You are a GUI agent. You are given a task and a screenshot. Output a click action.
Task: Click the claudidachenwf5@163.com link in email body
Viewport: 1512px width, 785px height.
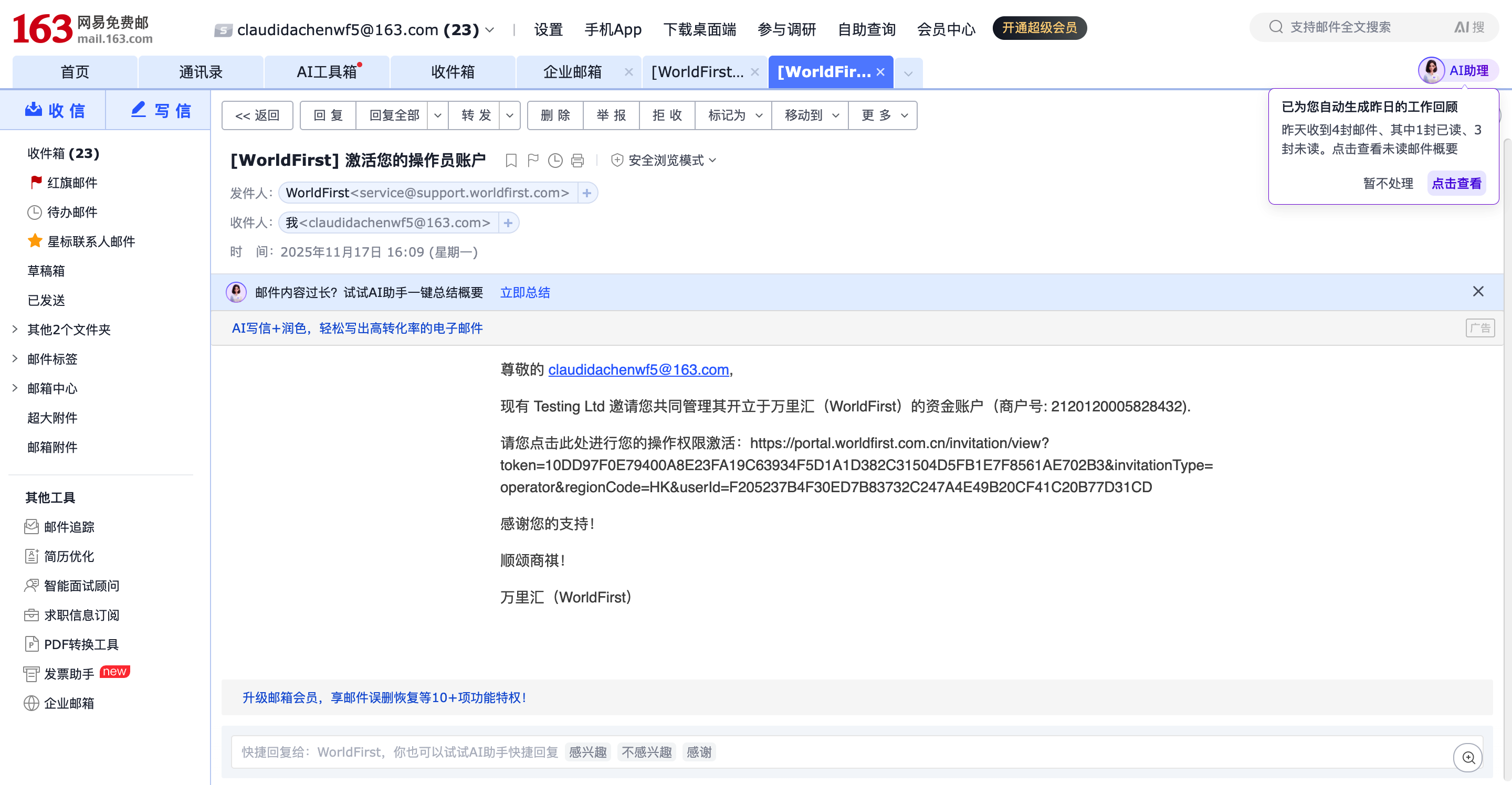pyautogui.click(x=638, y=369)
